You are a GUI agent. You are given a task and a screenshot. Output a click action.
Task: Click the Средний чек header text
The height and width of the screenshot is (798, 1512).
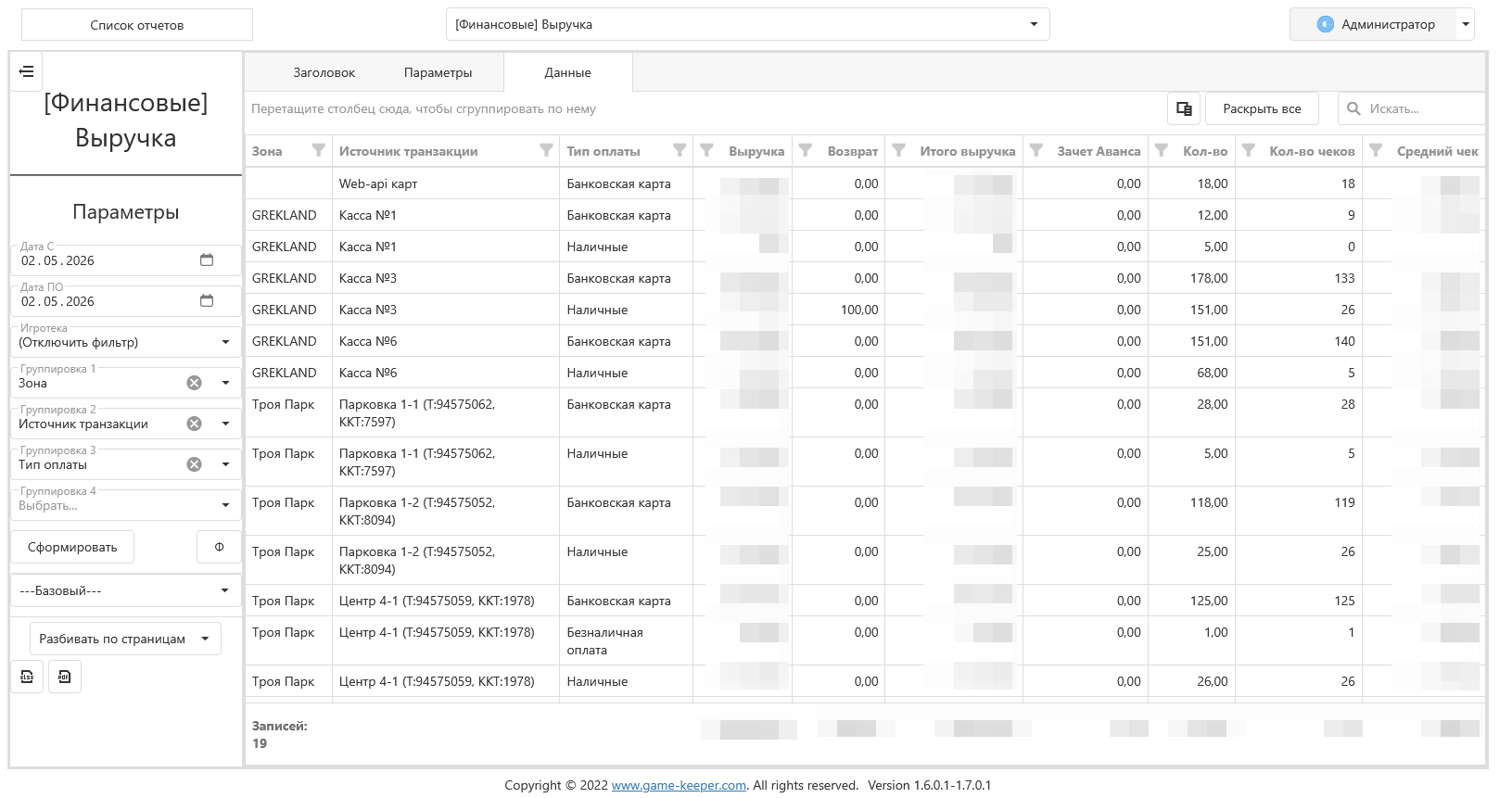(x=1437, y=151)
